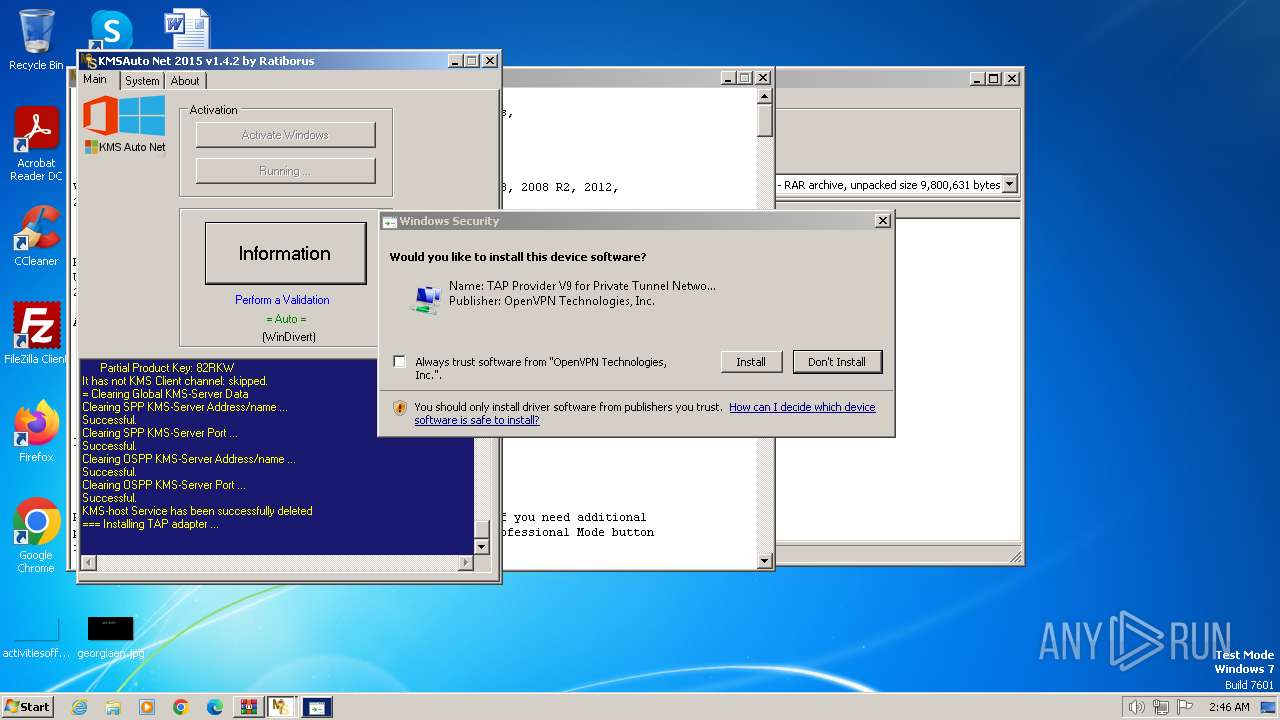This screenshot has height=720, width=1280.
Task: Open the FileZilla Client desktop shortcut
Action: 36,334
